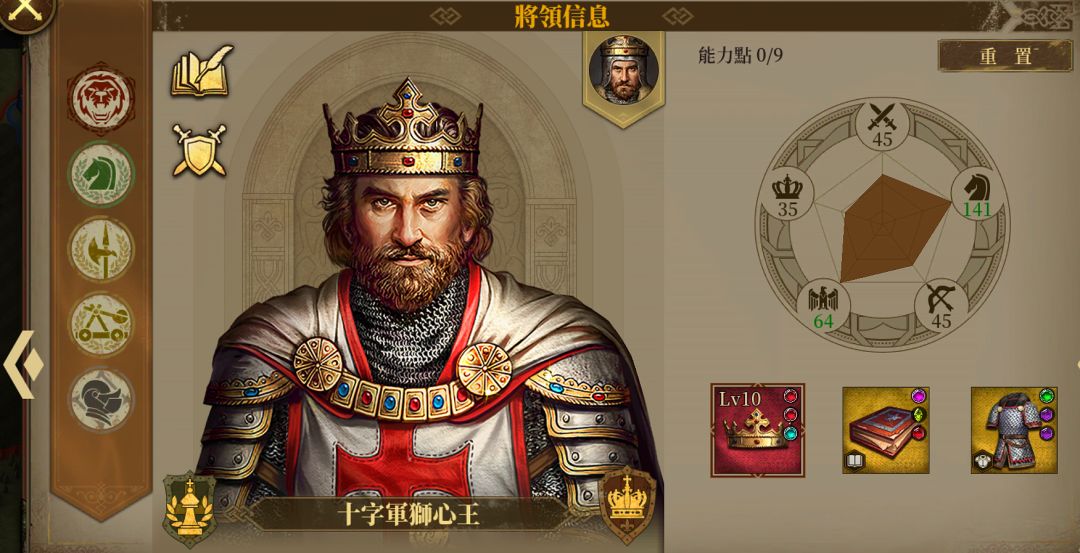Select the lion emblem sidebar tab

(101, 98)
